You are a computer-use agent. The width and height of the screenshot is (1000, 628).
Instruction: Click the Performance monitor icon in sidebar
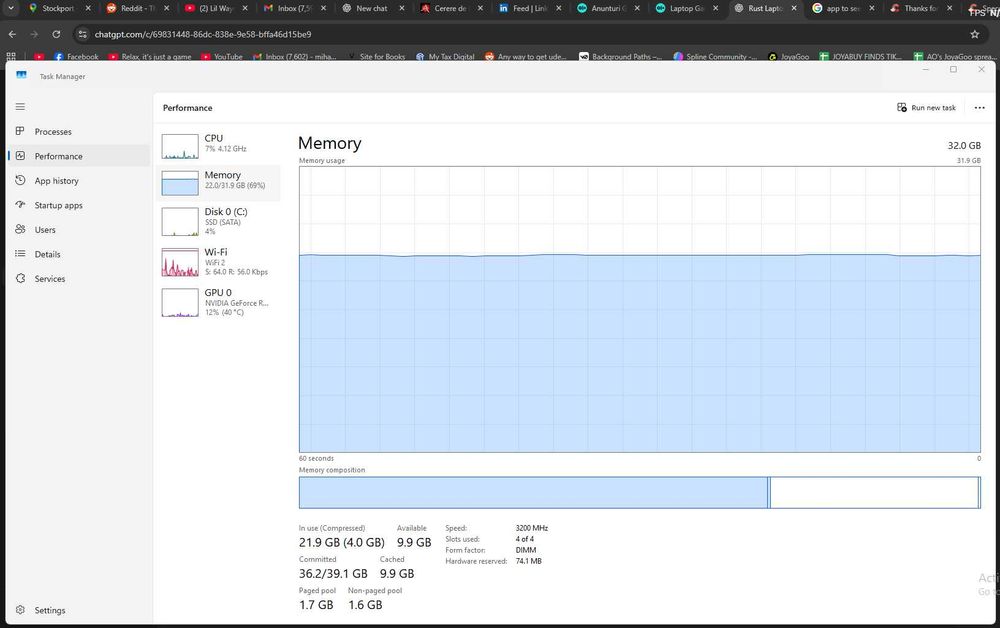[x=20, y=156]
